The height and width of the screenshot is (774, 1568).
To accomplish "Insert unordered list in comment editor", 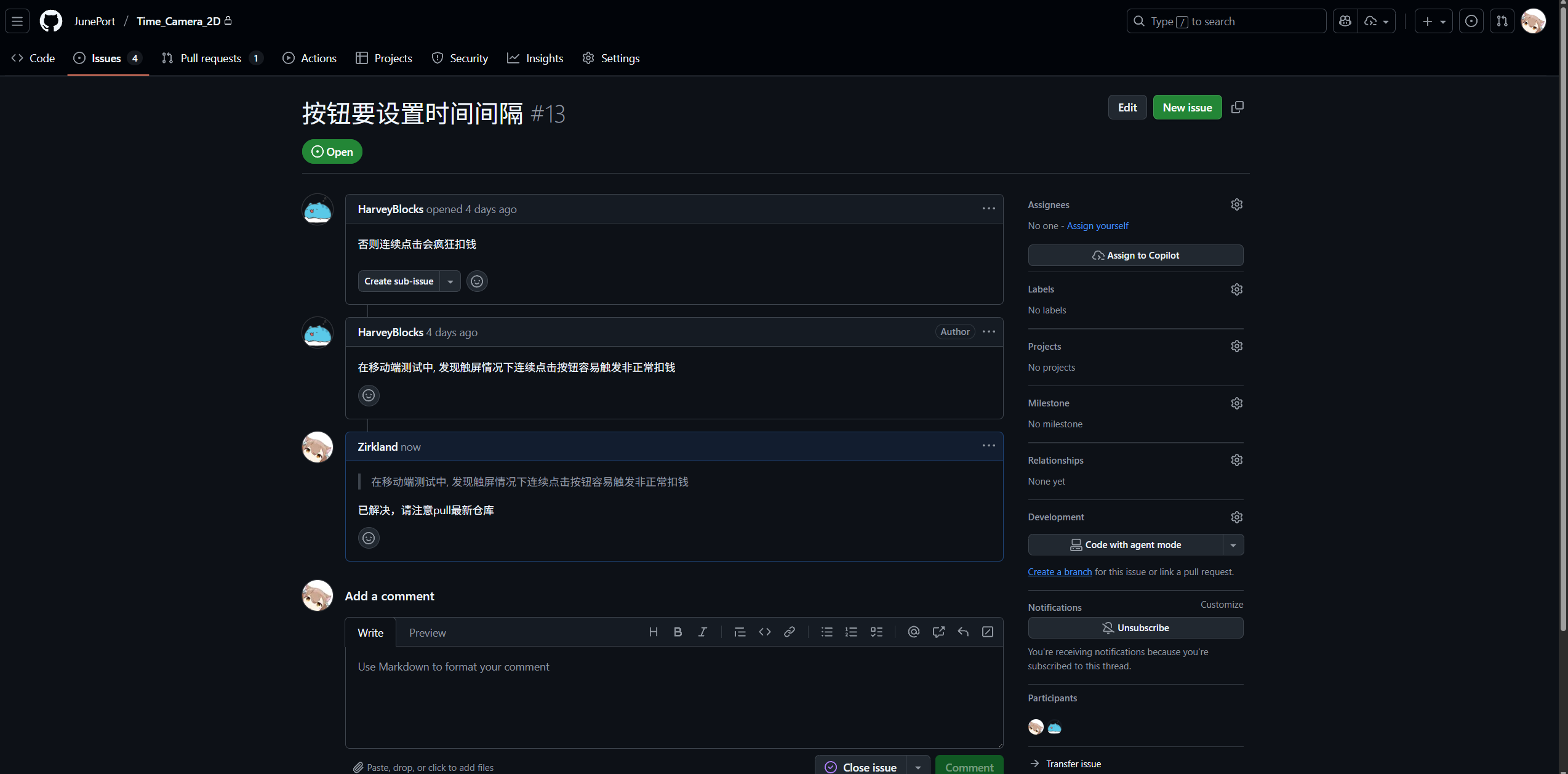I will (826, 632).
